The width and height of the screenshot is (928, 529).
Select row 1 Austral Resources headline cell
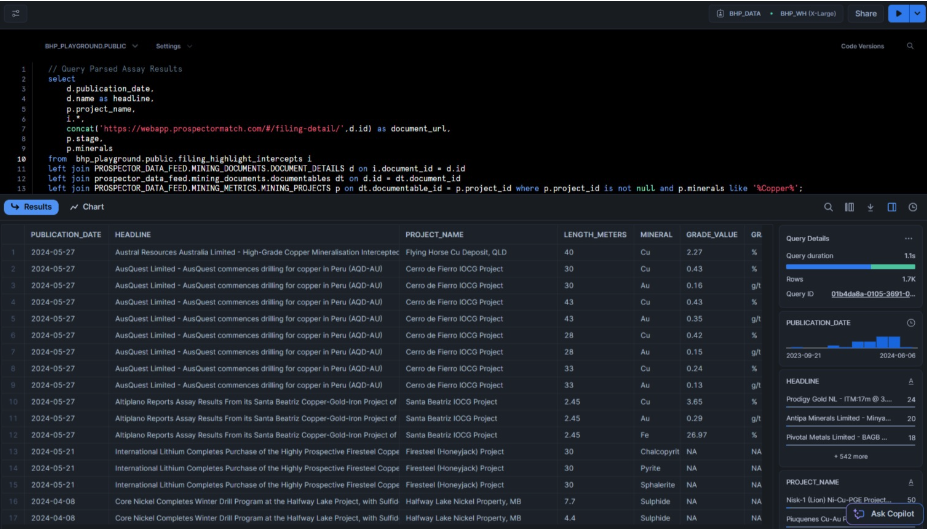254,252
